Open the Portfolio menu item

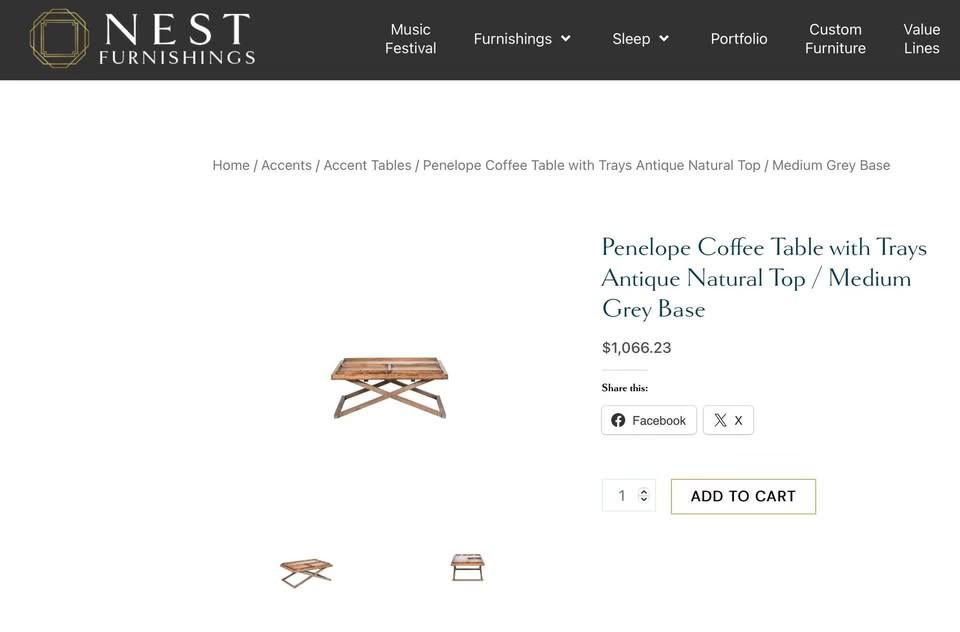pyautogui.click(x=739, y=39)
